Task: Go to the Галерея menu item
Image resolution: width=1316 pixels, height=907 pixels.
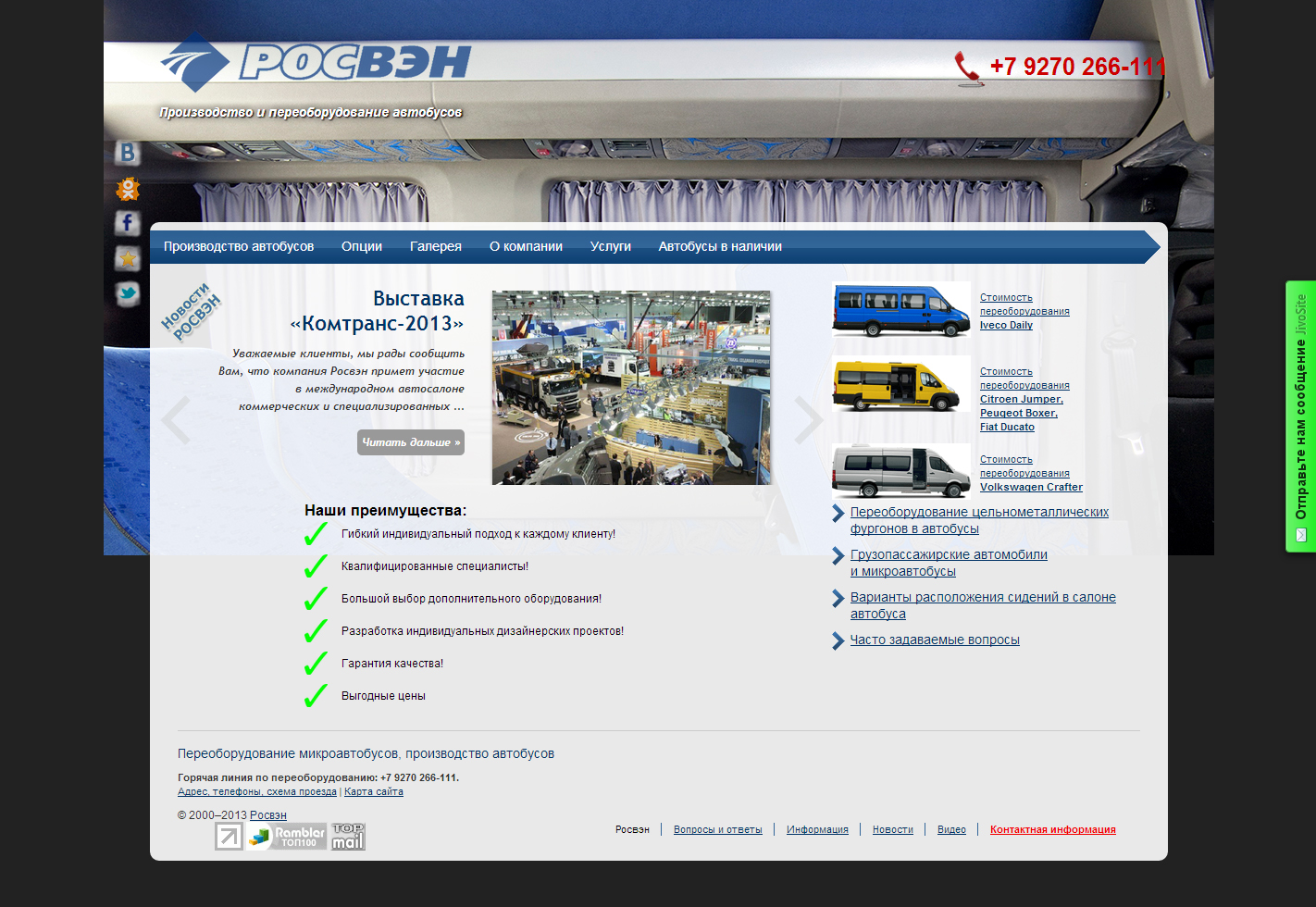Action: [x=436, y=246]
